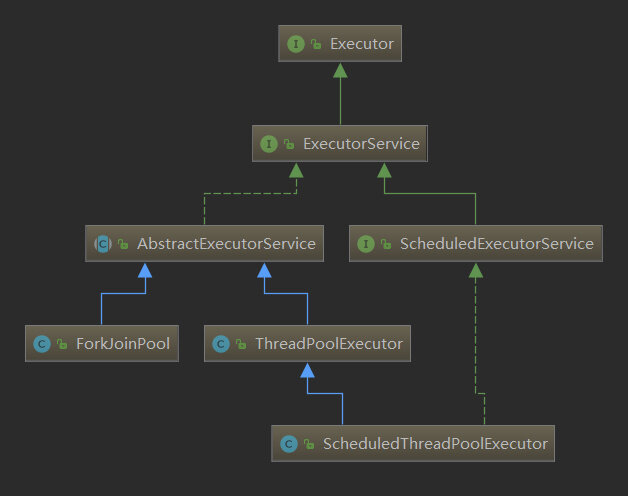Click the class icon beside ThreadPoolExecutor
The height and width of the screenshot is (496, 628).
[x=222, y=344]
